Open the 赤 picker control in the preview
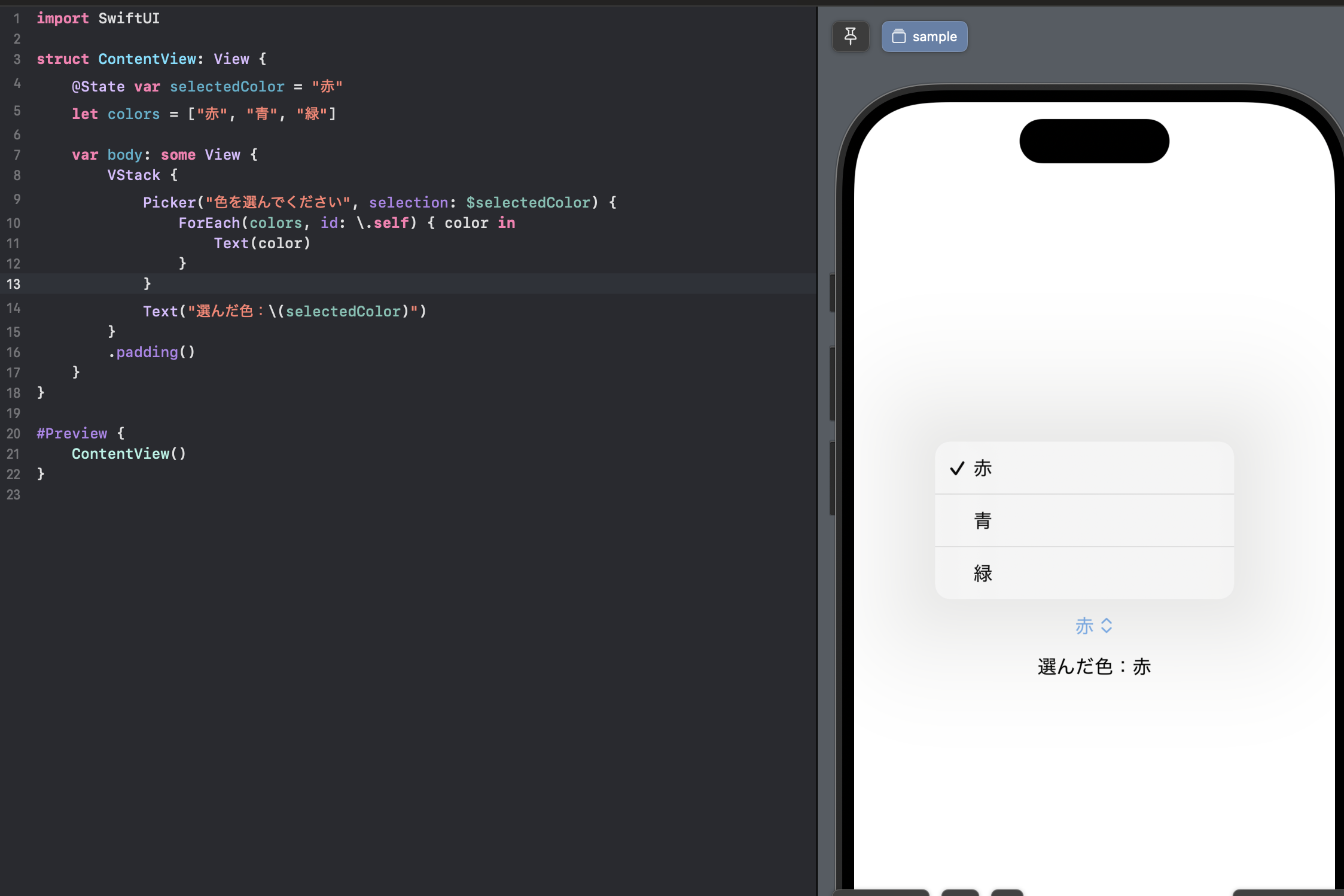 point(1093,625)
